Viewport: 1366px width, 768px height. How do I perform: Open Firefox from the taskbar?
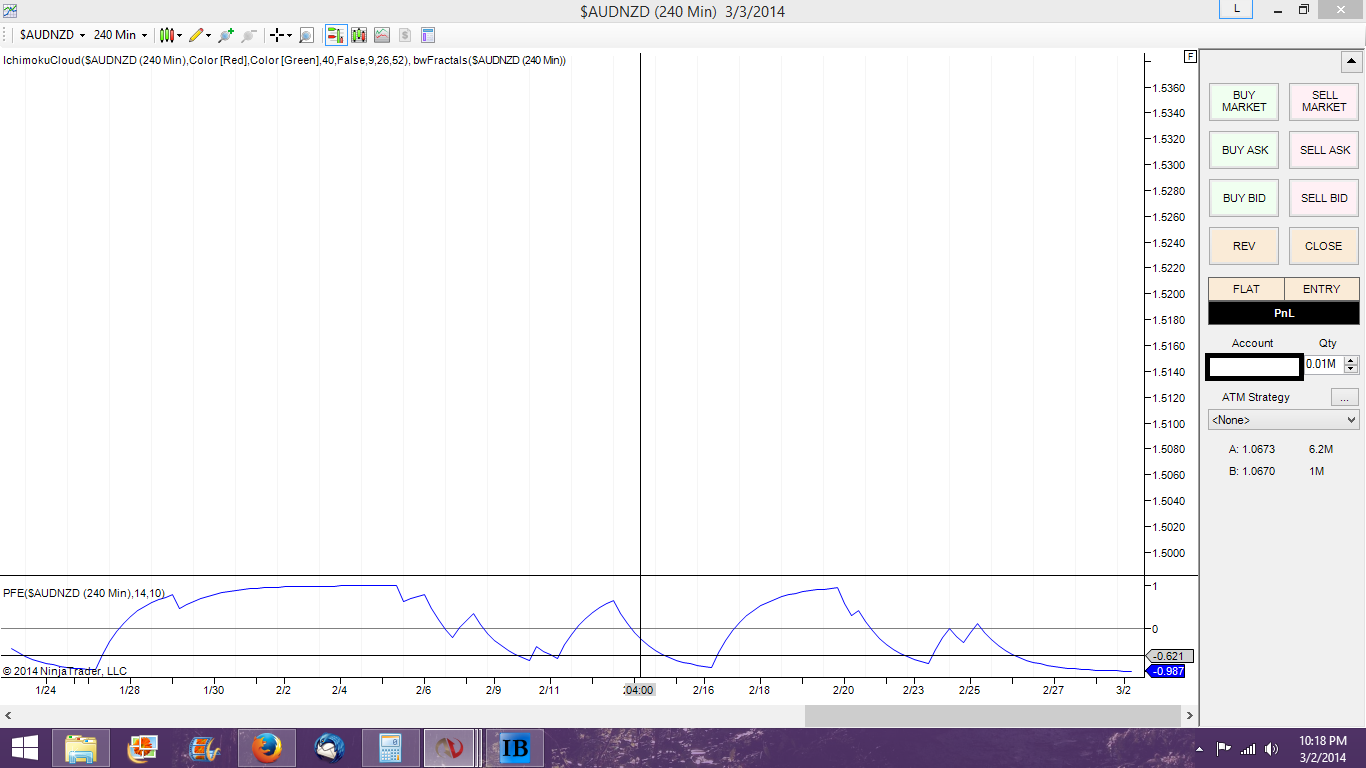266,748
